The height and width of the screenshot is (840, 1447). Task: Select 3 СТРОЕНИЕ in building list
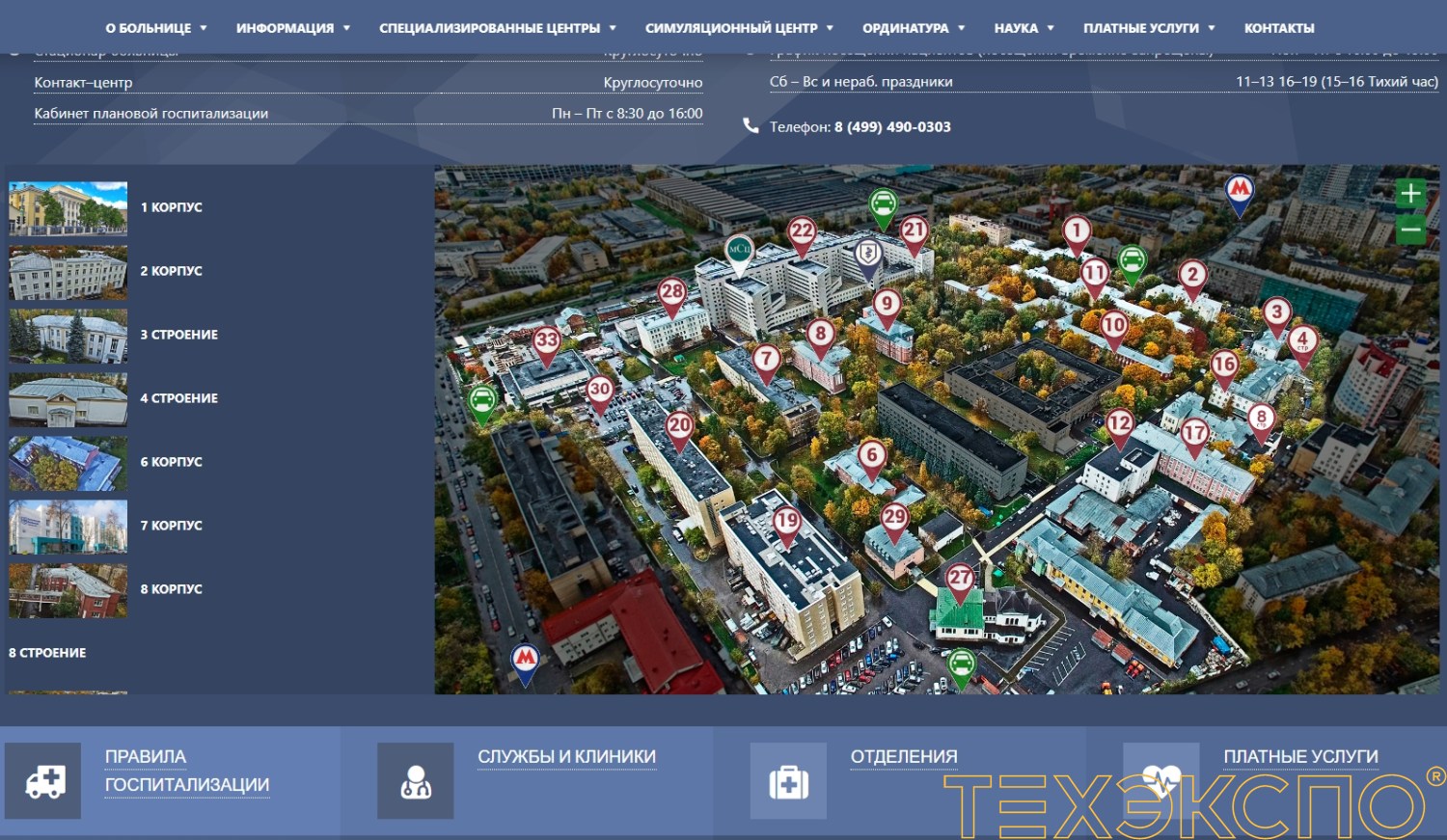pos(179,335)
